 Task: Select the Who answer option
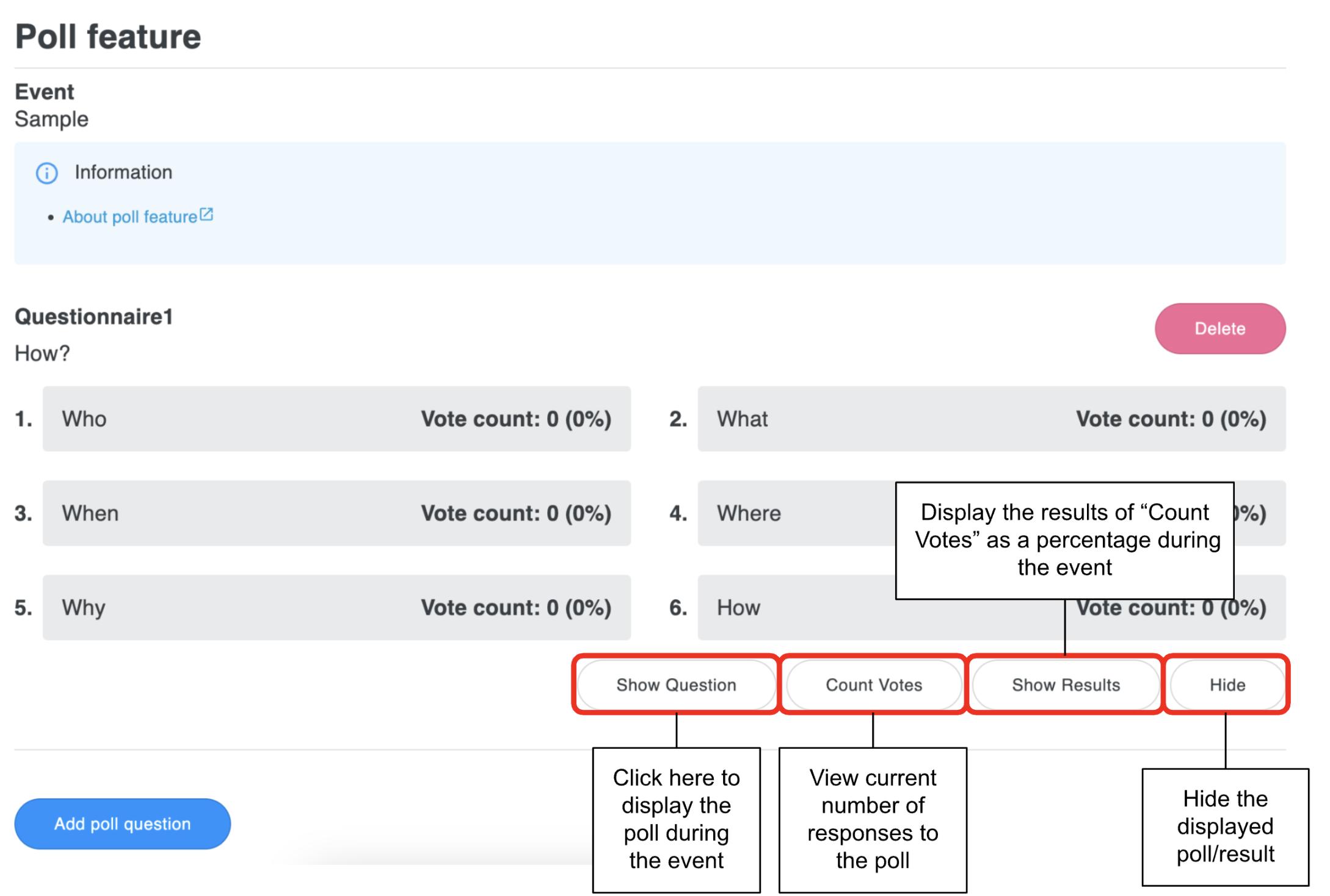[x=336, y=419]
